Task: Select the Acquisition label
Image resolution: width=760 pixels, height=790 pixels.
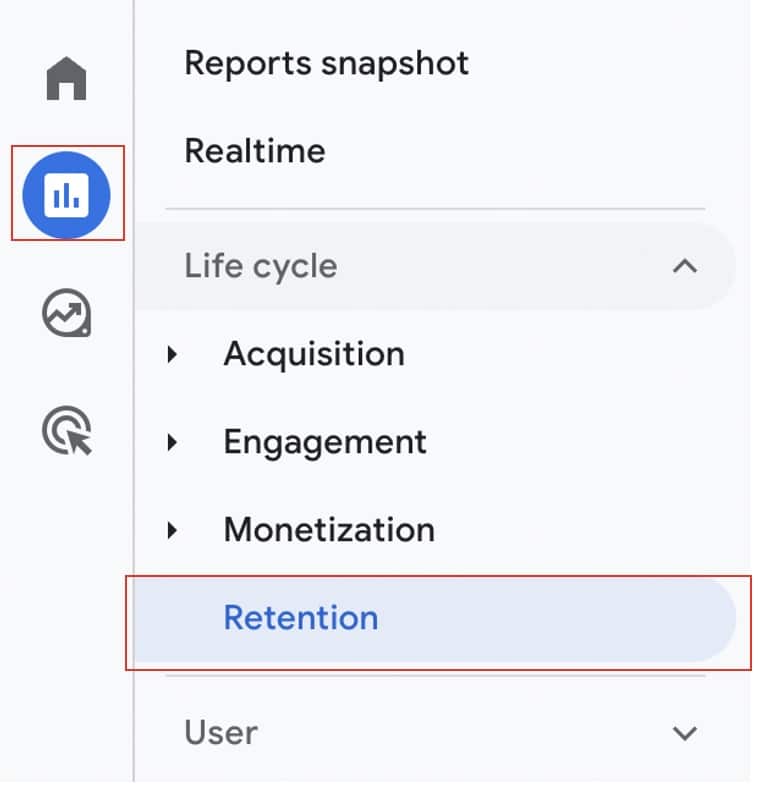Action: pyautogui.click(x=314, y=354)
